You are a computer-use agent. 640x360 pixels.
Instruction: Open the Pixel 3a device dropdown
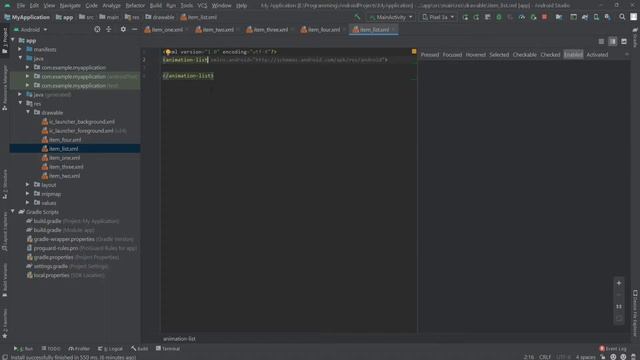(x=438, y=17)
